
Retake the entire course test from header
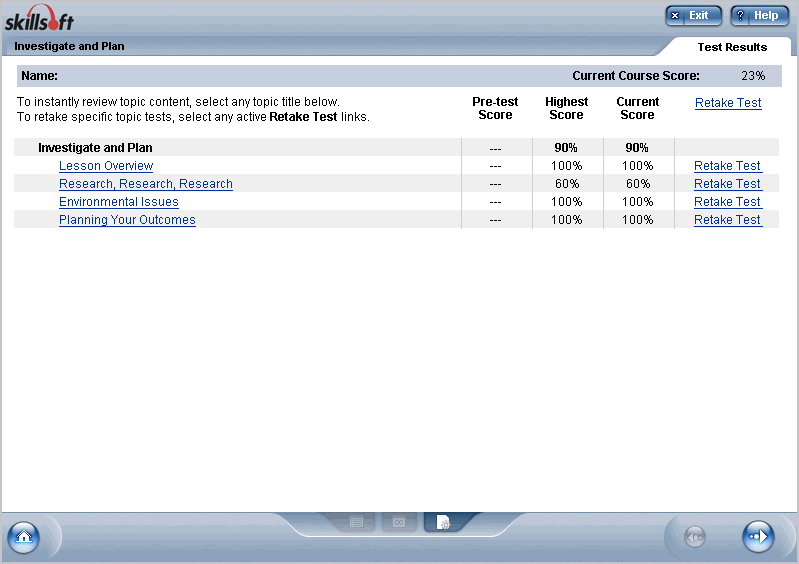click(728, 103)
